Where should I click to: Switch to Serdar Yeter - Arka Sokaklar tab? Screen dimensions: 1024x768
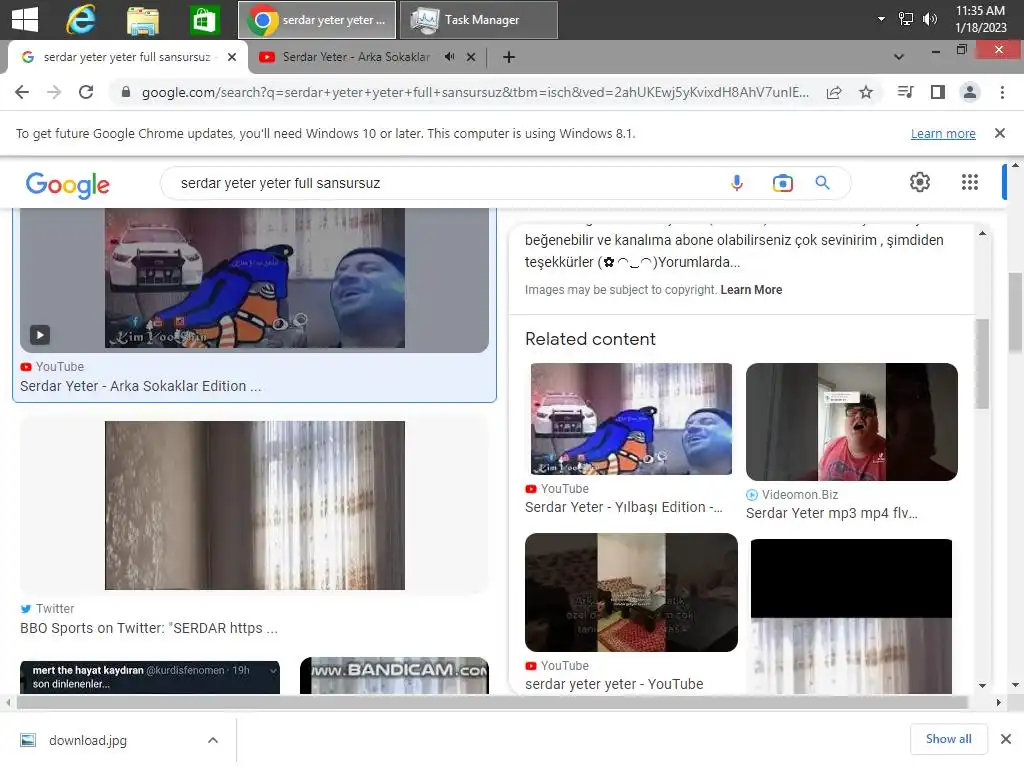(356, 57)
